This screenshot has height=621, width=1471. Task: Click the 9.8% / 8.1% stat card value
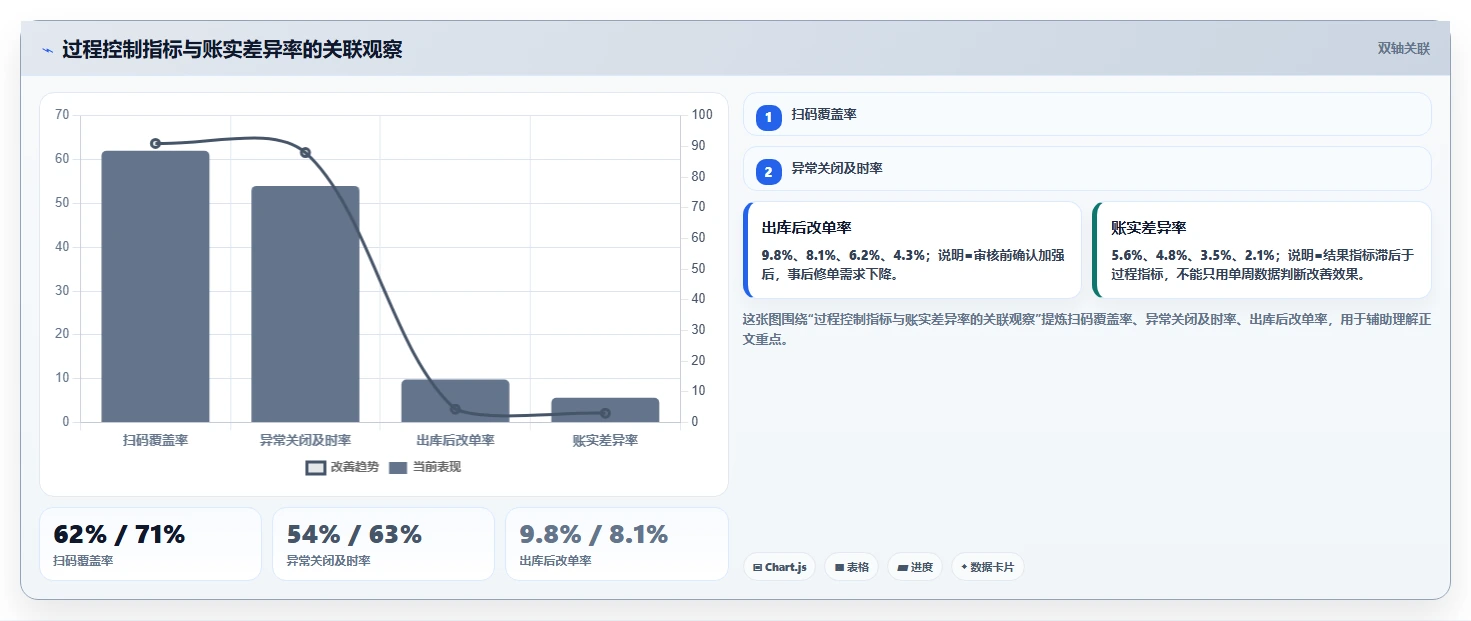point(593,535)
